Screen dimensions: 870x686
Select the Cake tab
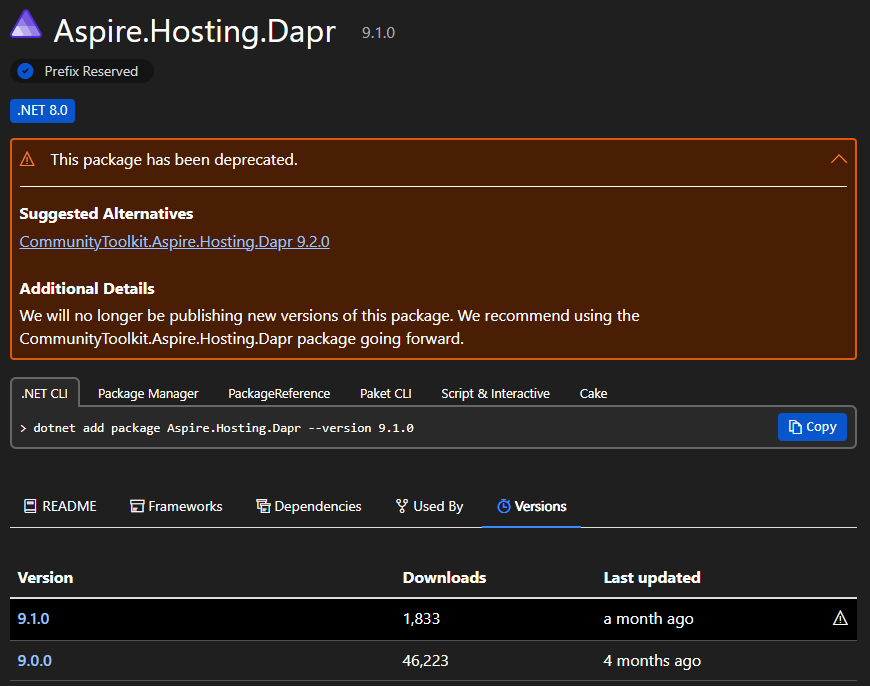(593, 394)
